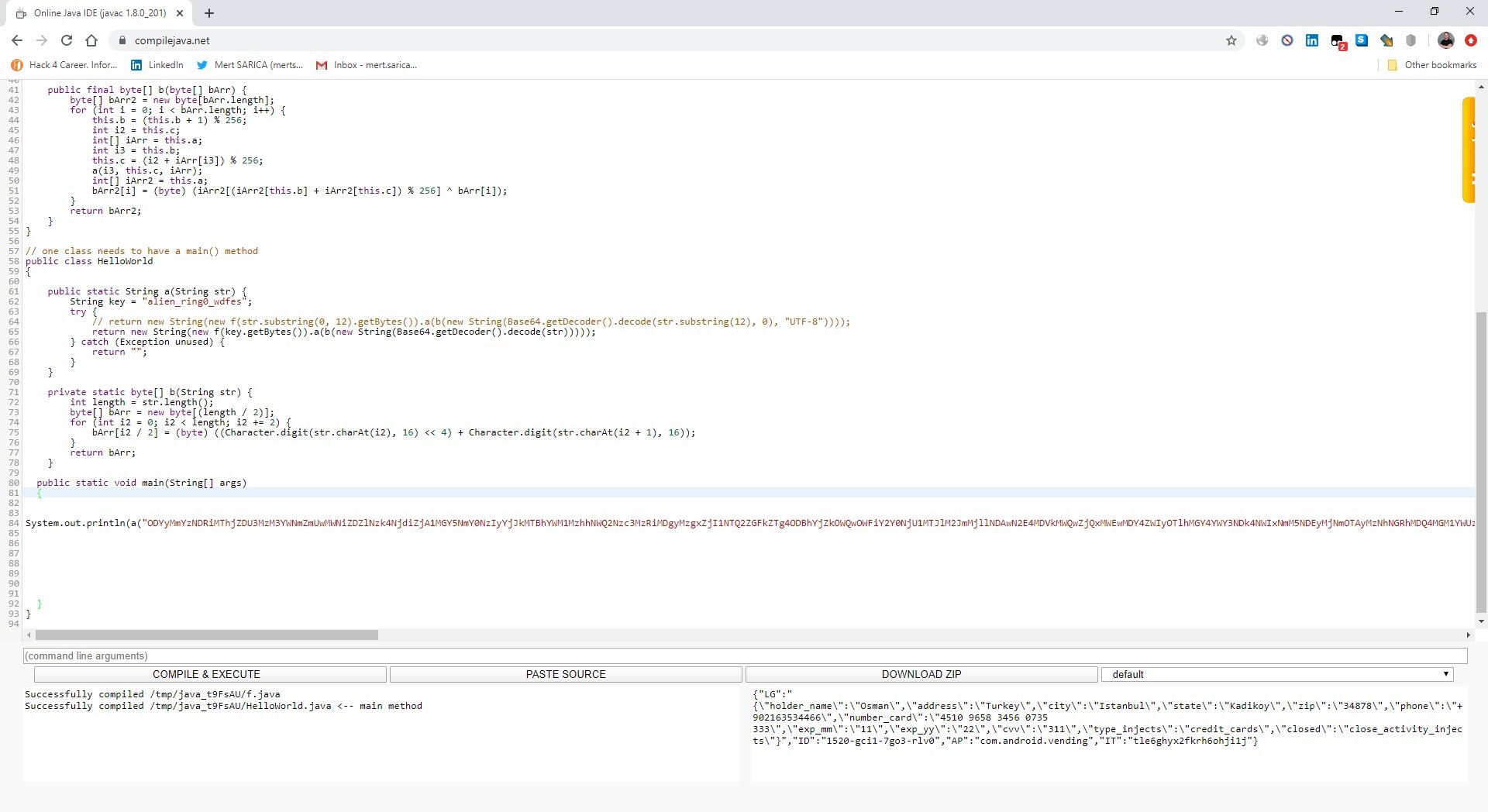
Task: Click 'Successfully compiled /tmp/java_t9FsAU/f.java' output
Action: point(153,694)
